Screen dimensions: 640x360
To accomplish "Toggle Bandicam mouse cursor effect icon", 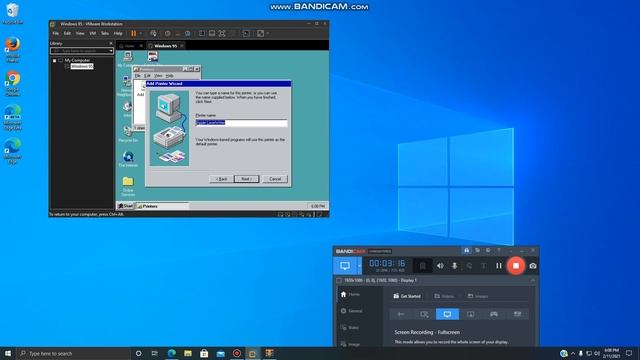I will [x=469, y=266].
